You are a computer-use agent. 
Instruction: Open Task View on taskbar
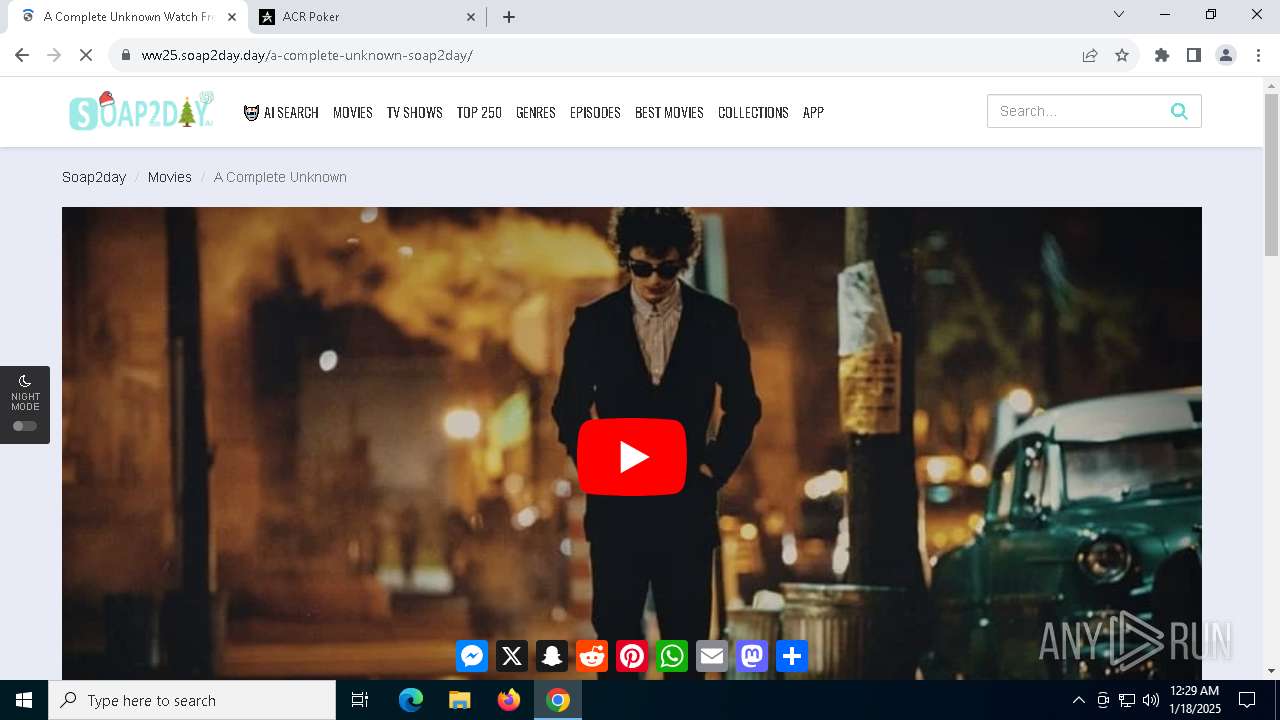[360, 700]
